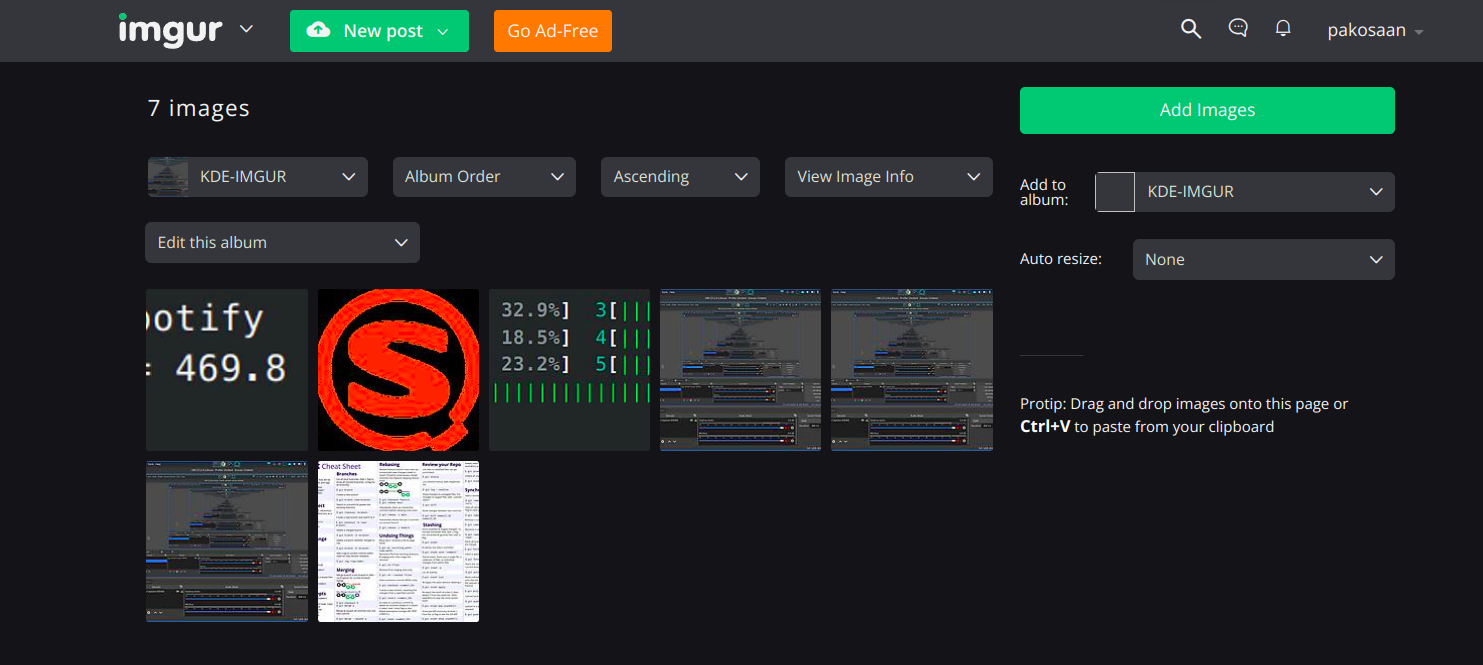The image size is (1483, 665).
Task: Open the KDE-IMGUR album filter dropdown
Action: tap(257, 177)
